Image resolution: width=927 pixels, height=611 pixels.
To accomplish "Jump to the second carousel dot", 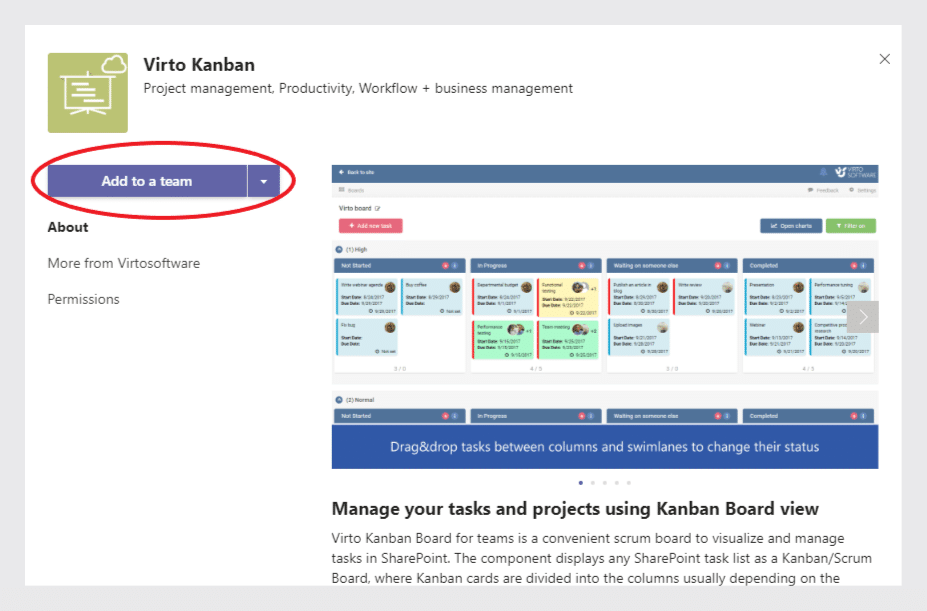I will (x=593, y=483).
